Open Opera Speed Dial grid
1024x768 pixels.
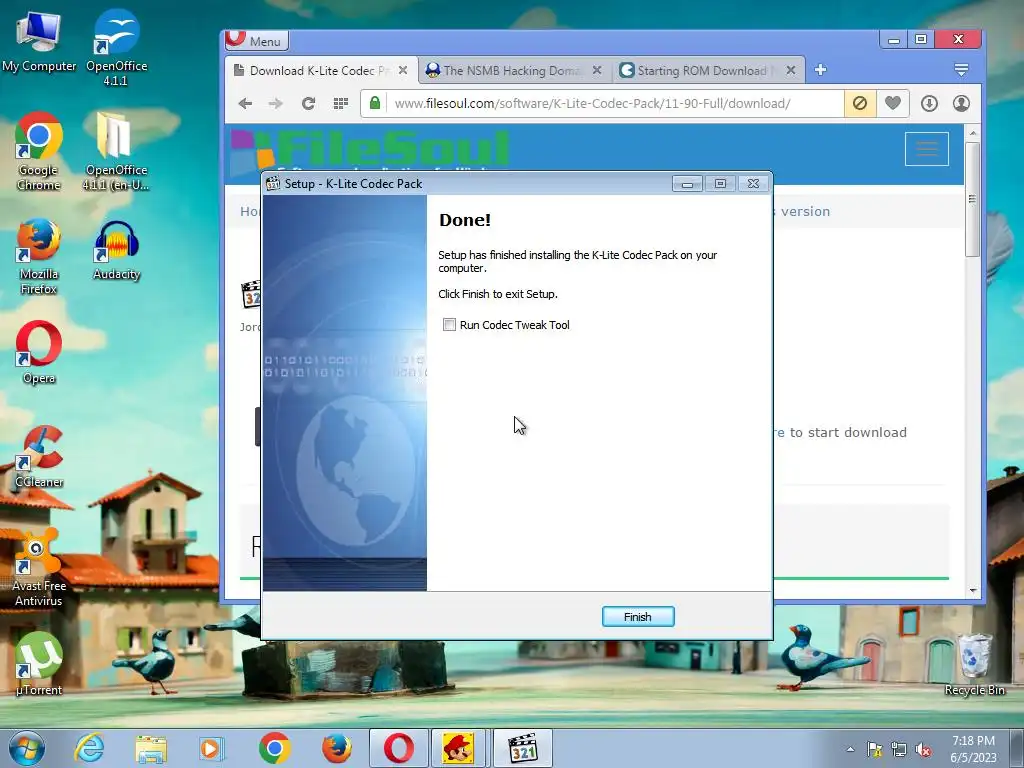tap(341, 103)
